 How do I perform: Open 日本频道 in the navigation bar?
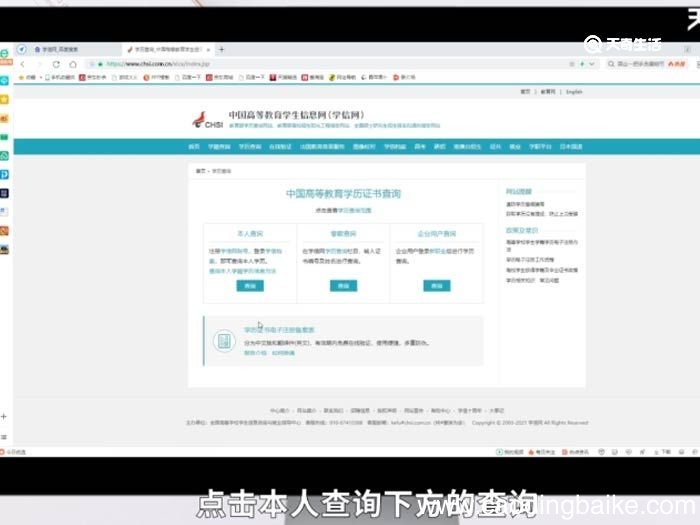point(571,147)
